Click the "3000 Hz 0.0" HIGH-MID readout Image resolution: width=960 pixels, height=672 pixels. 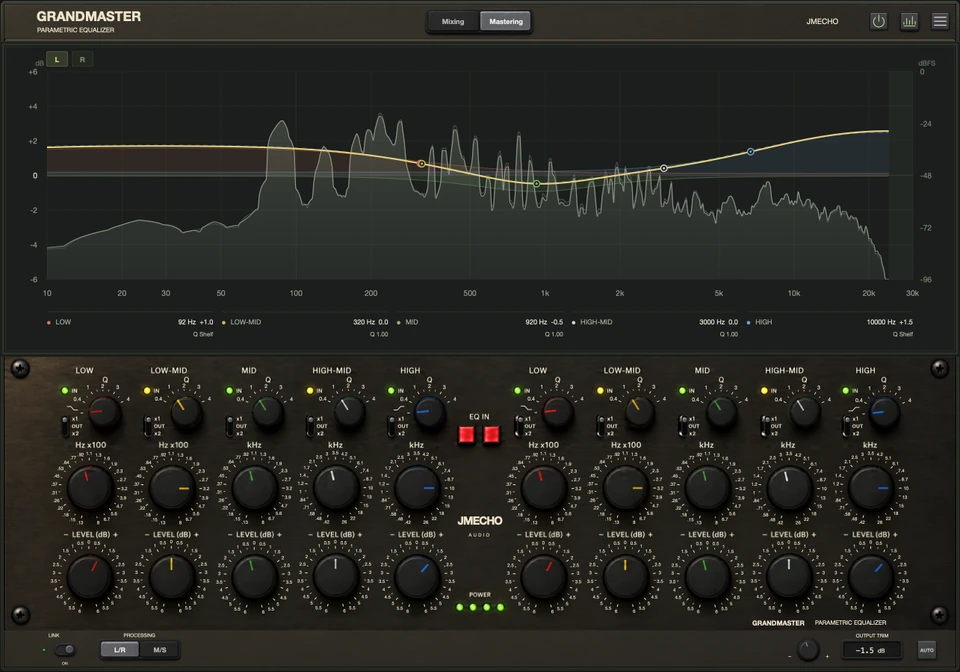click(719, 322)
